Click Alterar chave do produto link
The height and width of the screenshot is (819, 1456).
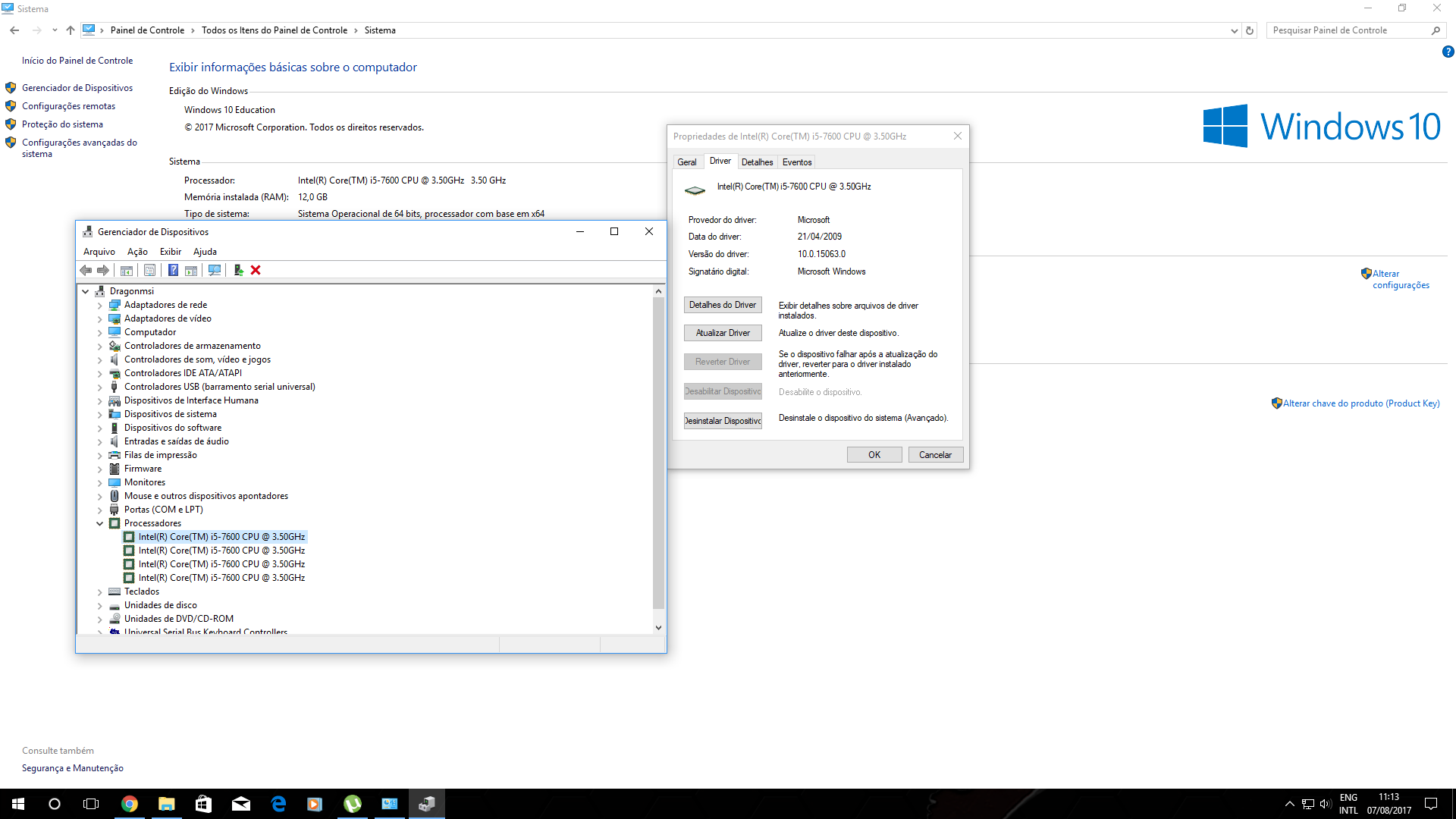(x=1361, y=403)
